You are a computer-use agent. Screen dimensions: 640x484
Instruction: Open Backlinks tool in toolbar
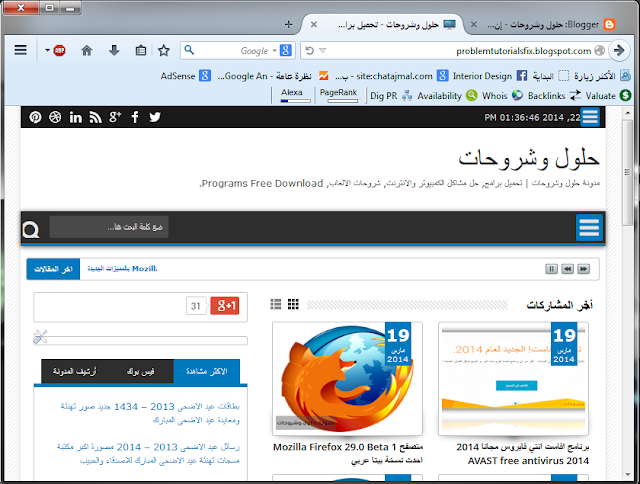[x=554, y=96]
